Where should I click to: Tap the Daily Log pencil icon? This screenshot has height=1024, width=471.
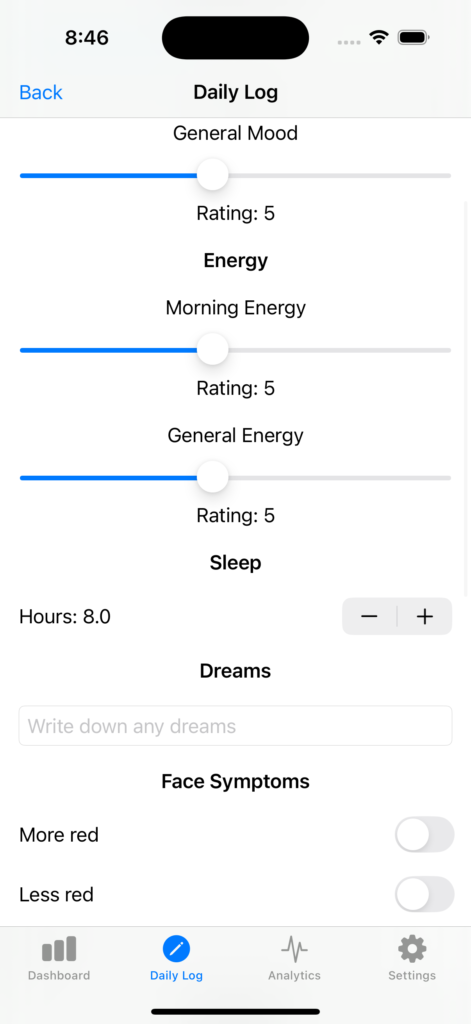176,949
